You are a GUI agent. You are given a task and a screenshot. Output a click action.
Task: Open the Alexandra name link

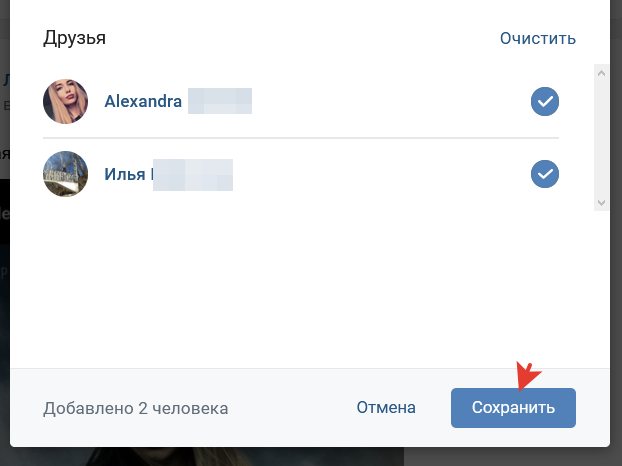coord(143,101)
